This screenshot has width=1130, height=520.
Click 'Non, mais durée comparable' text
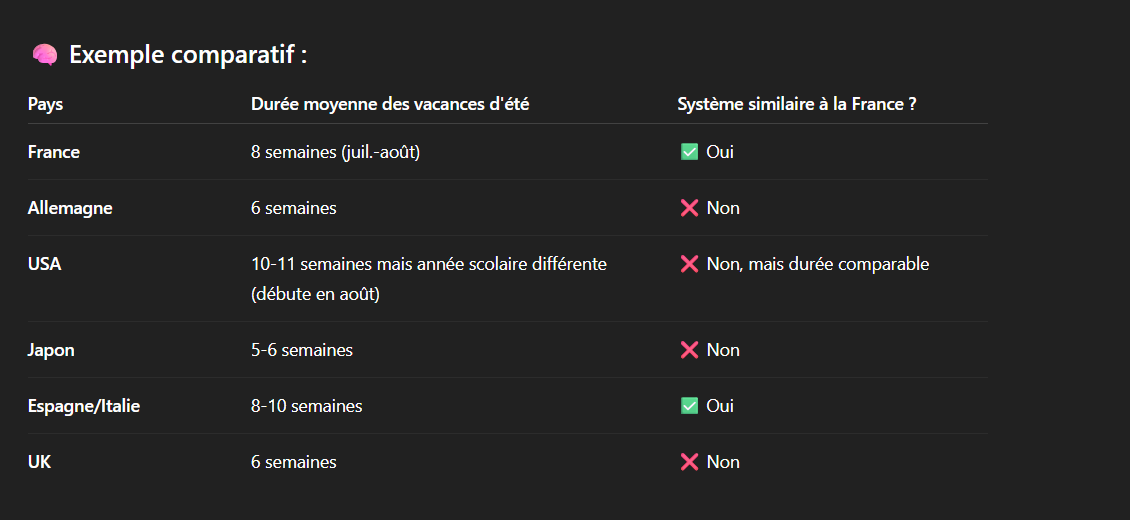[818, 264]
